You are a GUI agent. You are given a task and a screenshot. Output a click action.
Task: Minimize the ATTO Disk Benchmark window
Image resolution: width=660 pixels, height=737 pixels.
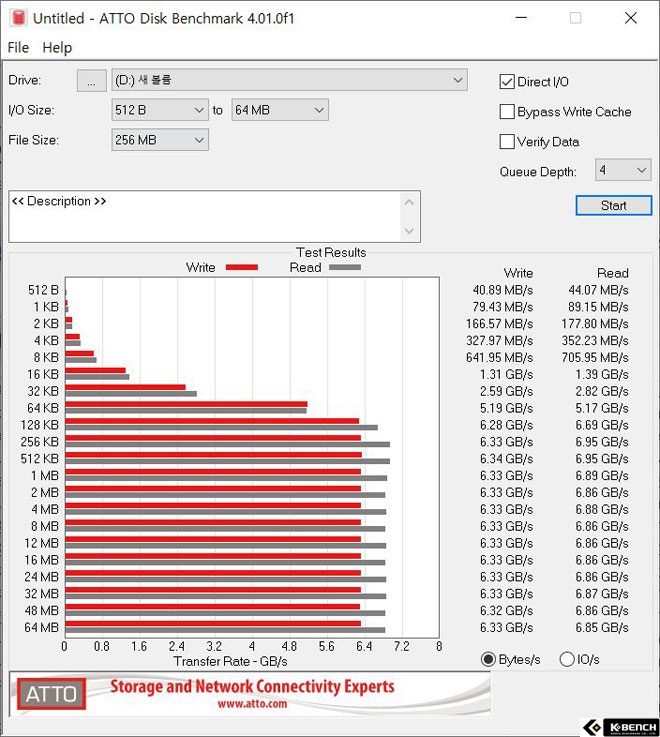[x=521, y=18]
